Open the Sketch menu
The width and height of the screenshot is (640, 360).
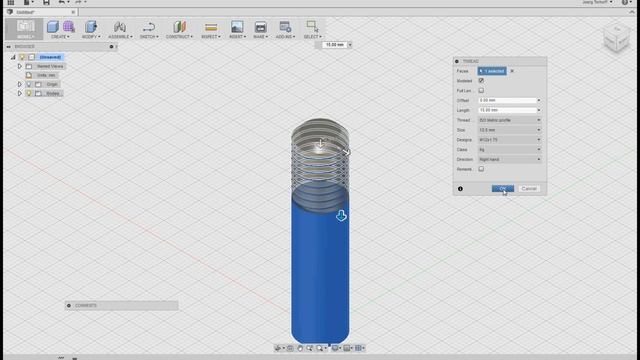click(x=149, y=37)
